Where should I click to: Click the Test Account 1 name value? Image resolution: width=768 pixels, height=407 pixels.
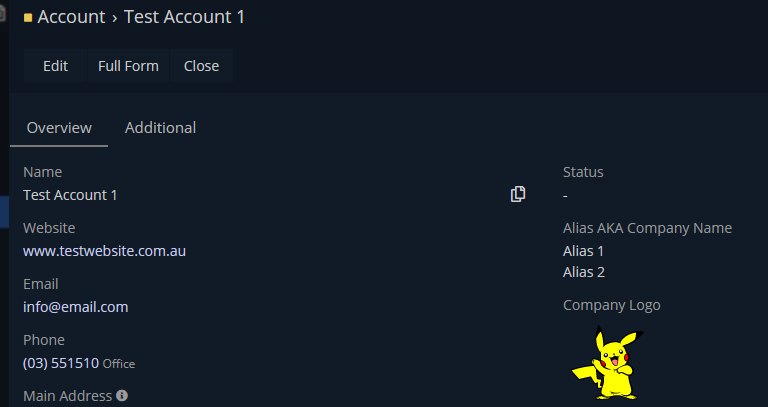(70, 195)
